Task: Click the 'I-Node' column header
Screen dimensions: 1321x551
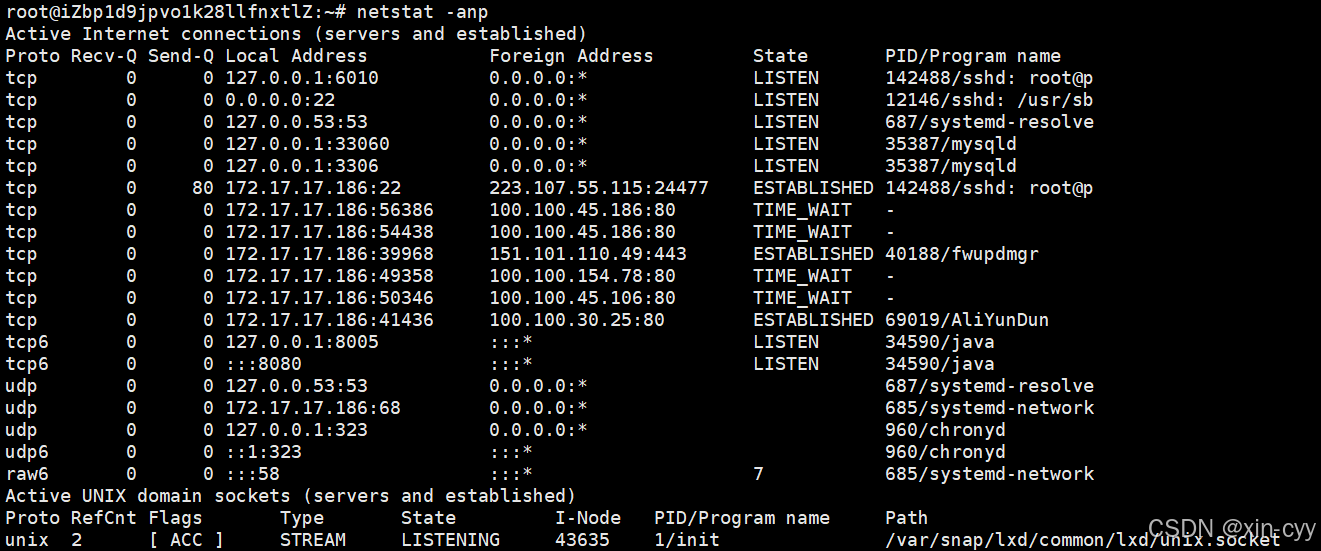Action: click(588, 518)
